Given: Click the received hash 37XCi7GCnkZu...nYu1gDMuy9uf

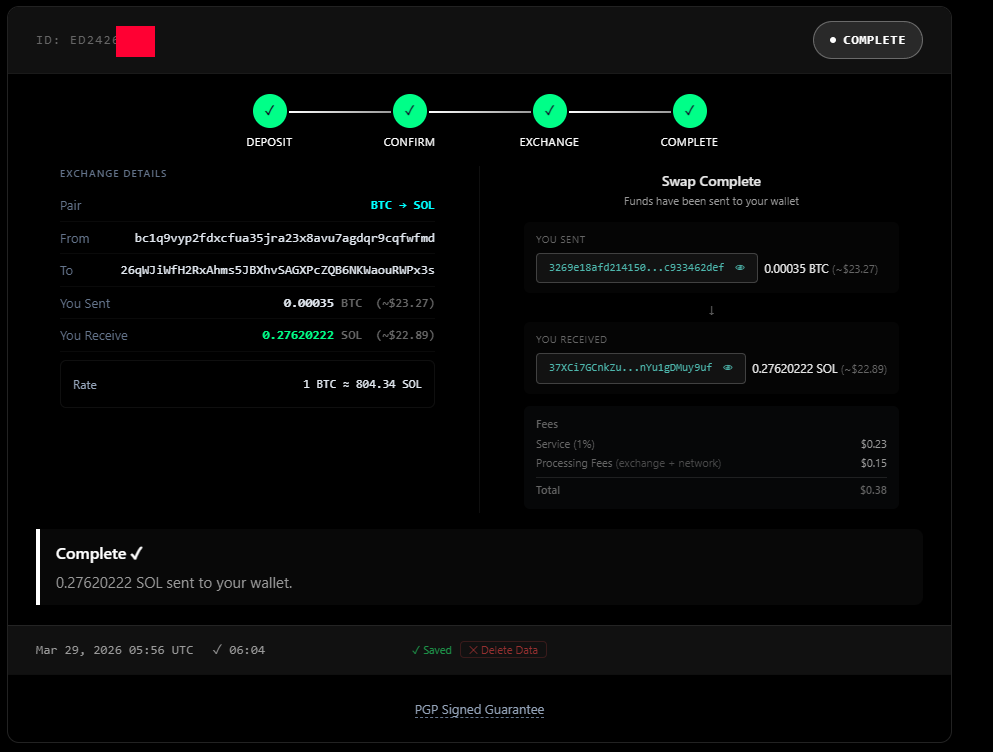Looking at the screenshot, I should click(x=630, y=367).
